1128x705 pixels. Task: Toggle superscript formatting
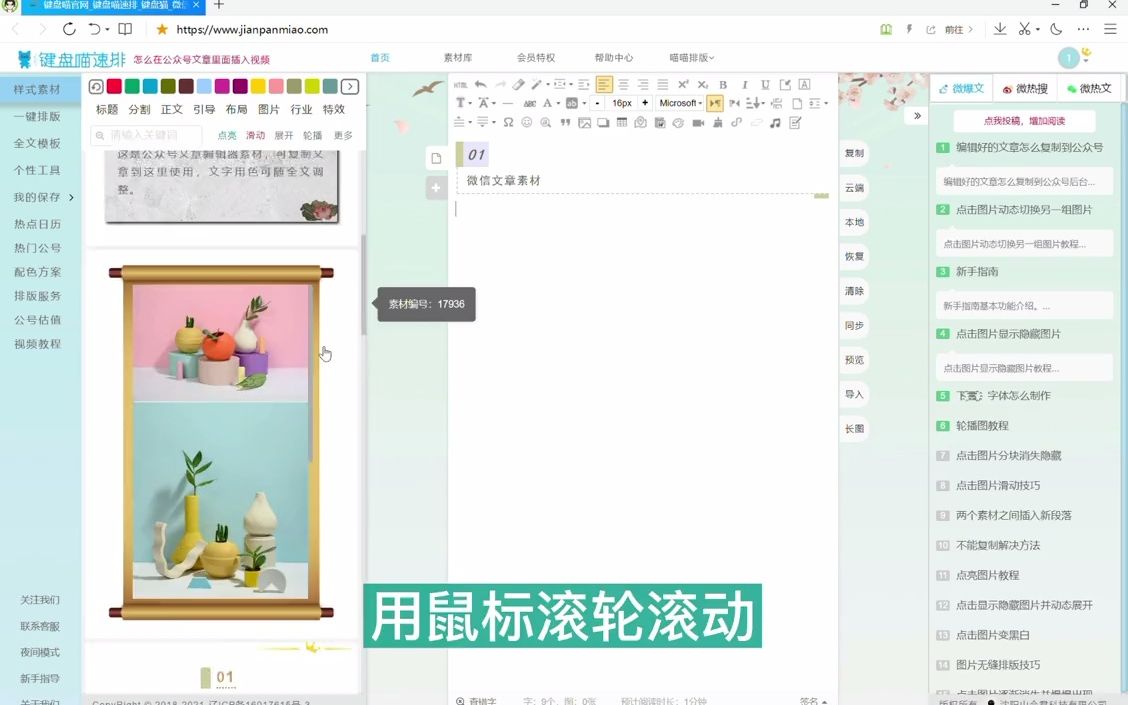click(684, 86)
